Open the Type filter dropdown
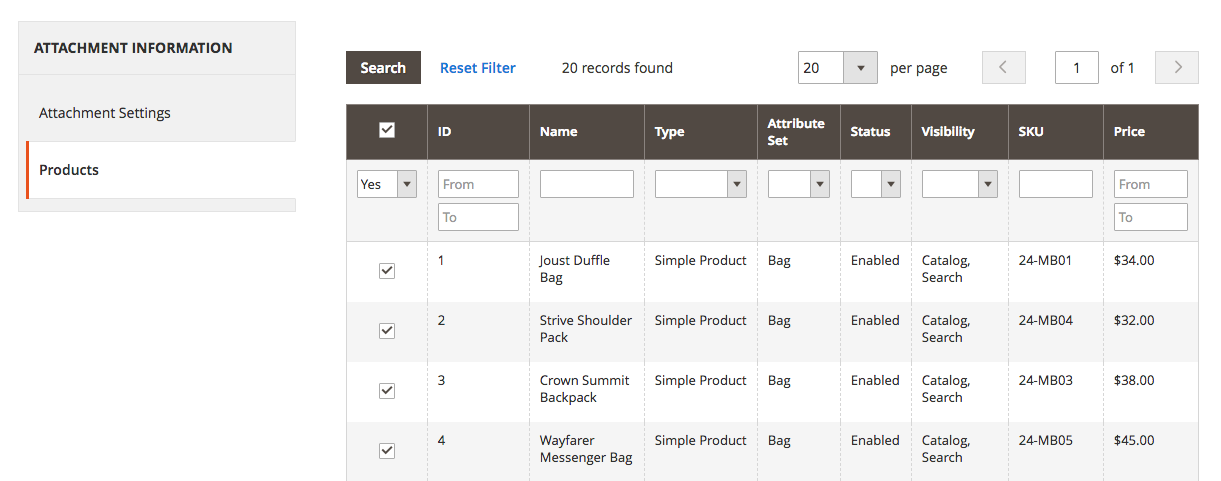 point(700,184)
